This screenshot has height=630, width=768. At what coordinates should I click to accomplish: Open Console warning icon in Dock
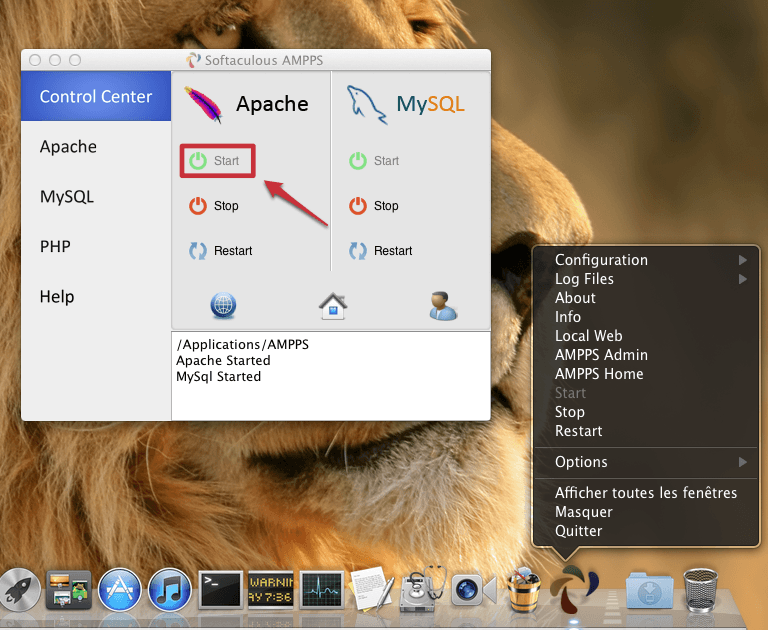coord(271,589)
